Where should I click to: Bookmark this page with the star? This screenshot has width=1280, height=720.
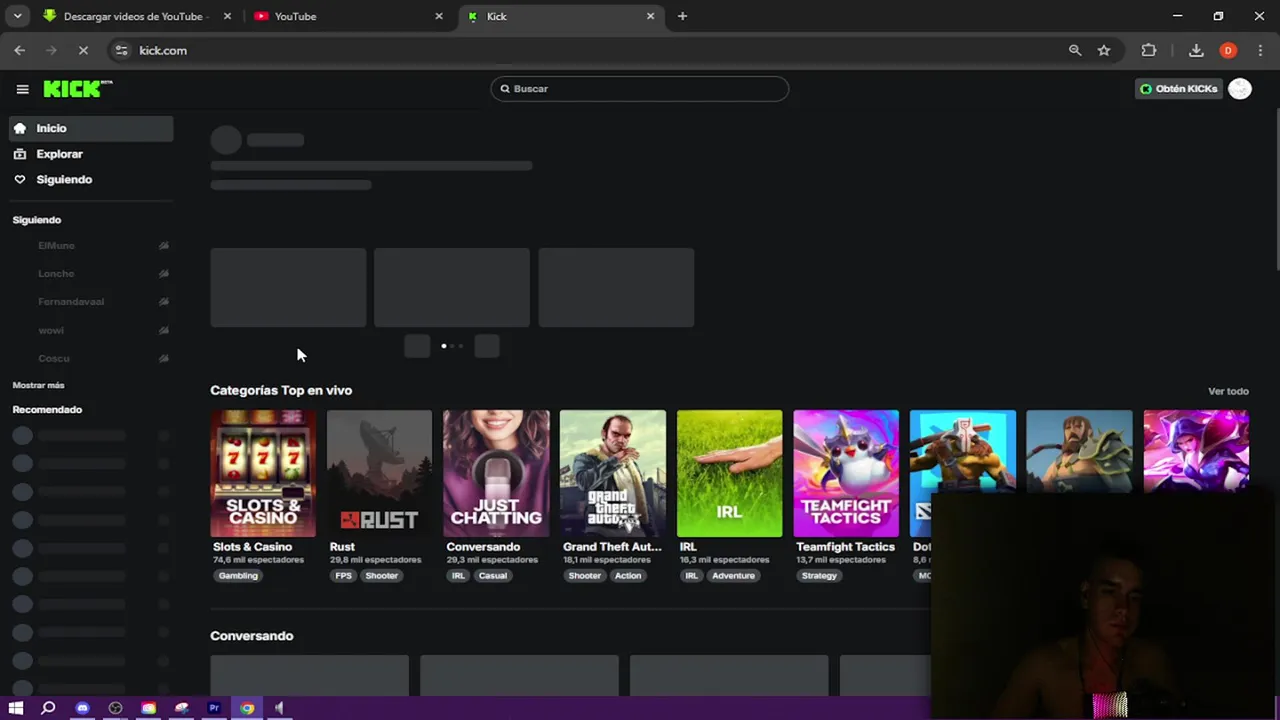click(x=1104, y=50)
